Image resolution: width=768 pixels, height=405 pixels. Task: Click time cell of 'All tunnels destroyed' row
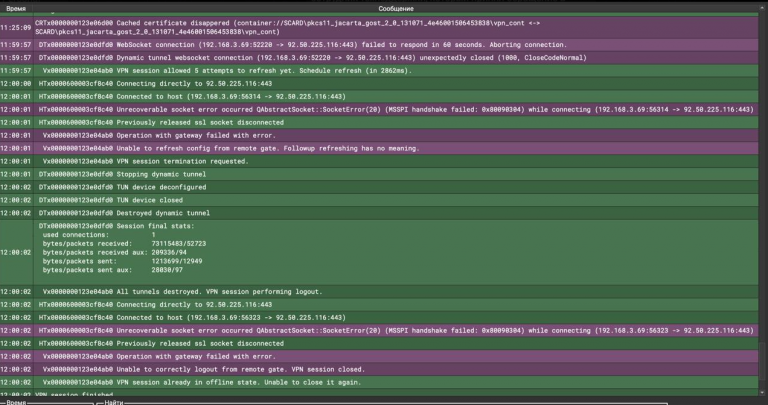16,292
